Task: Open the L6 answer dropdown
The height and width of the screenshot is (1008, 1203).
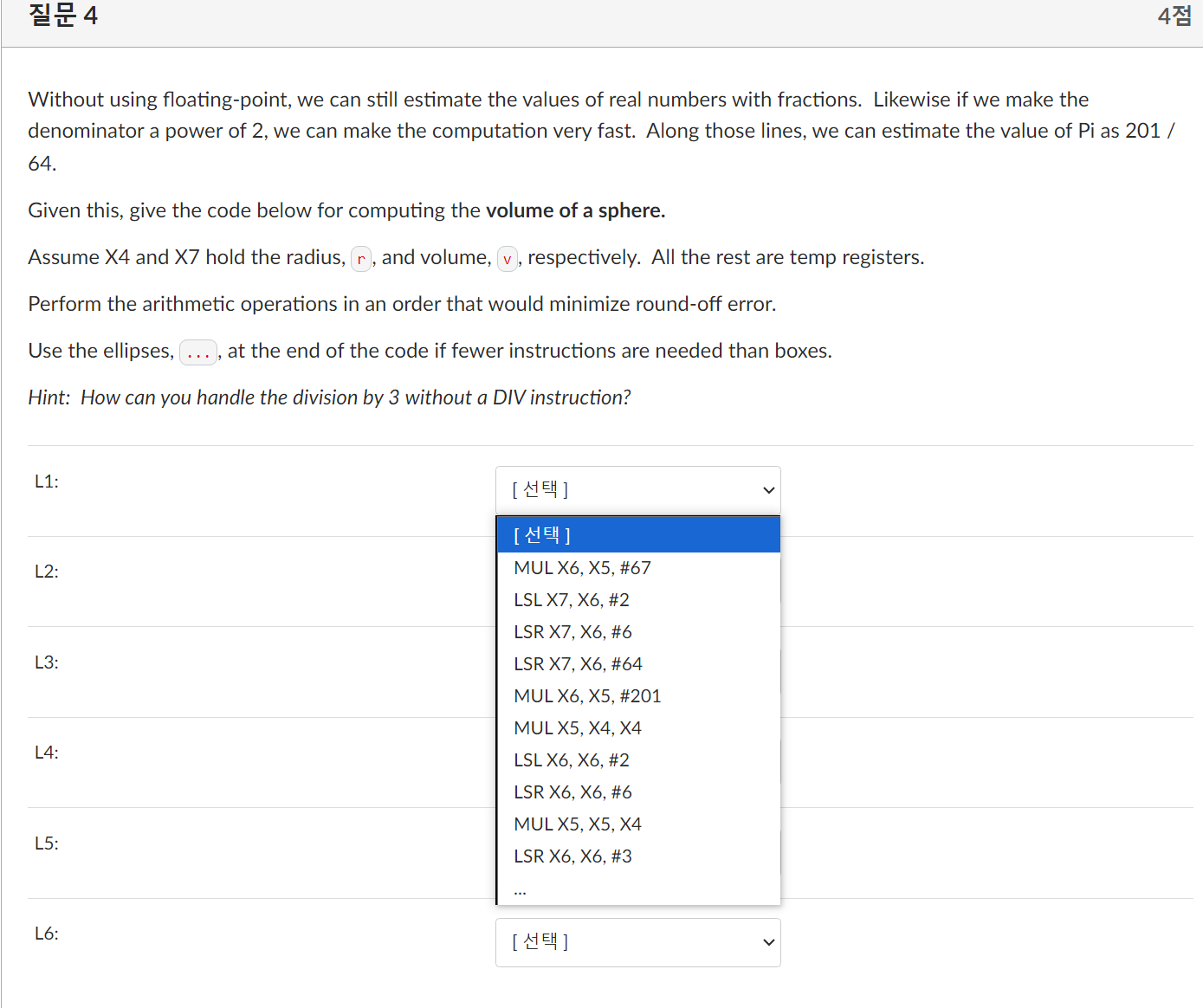Action: point(637,942)
